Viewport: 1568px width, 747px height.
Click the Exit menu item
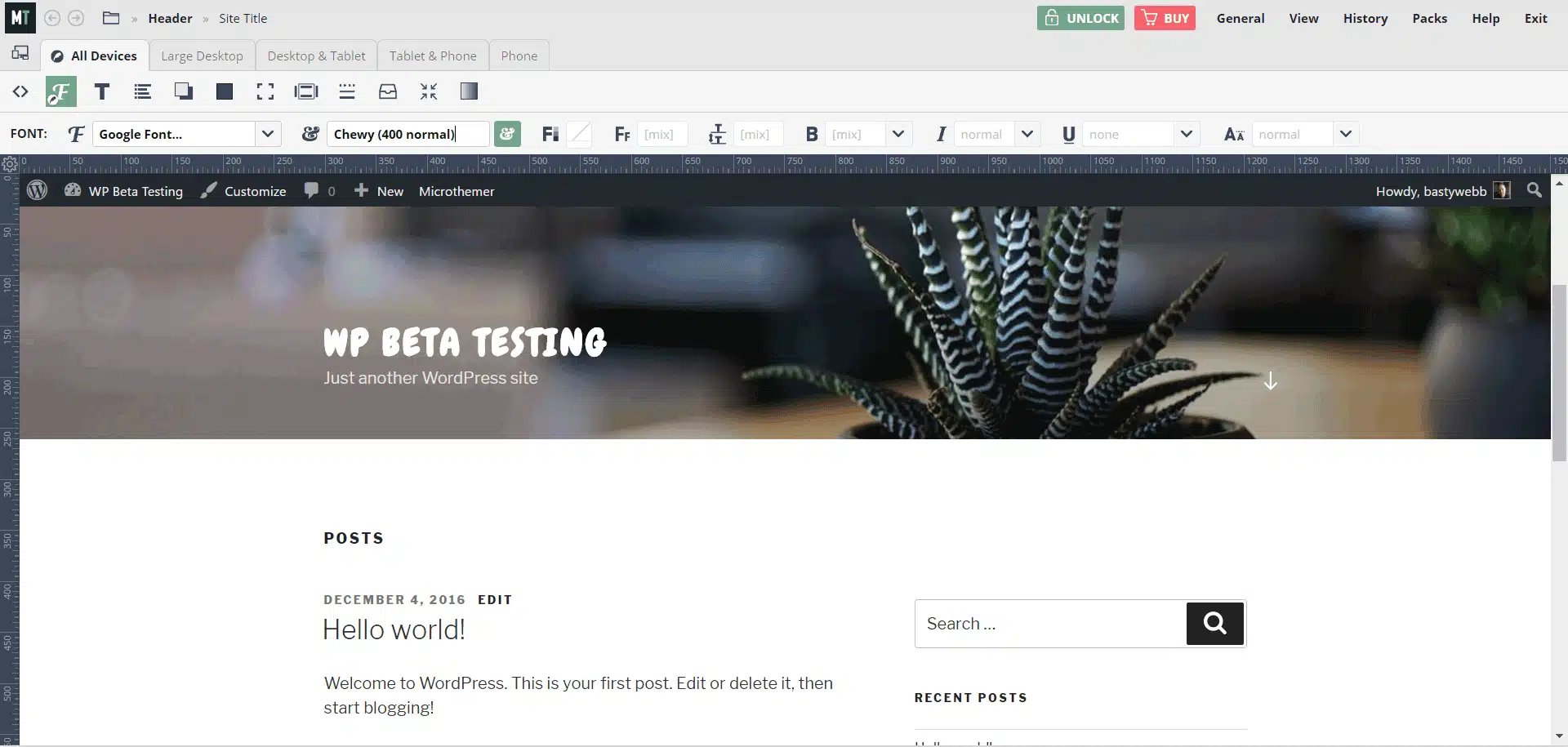pos(1535,18)
